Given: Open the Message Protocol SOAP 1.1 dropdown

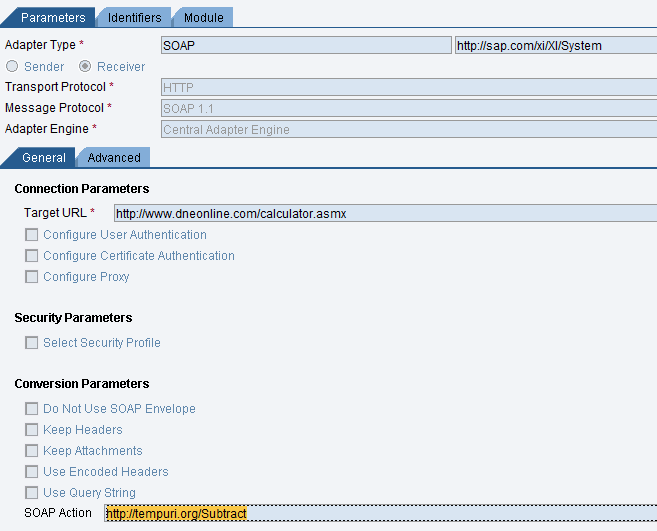Looking at the screenshot, I should (409, 108).
